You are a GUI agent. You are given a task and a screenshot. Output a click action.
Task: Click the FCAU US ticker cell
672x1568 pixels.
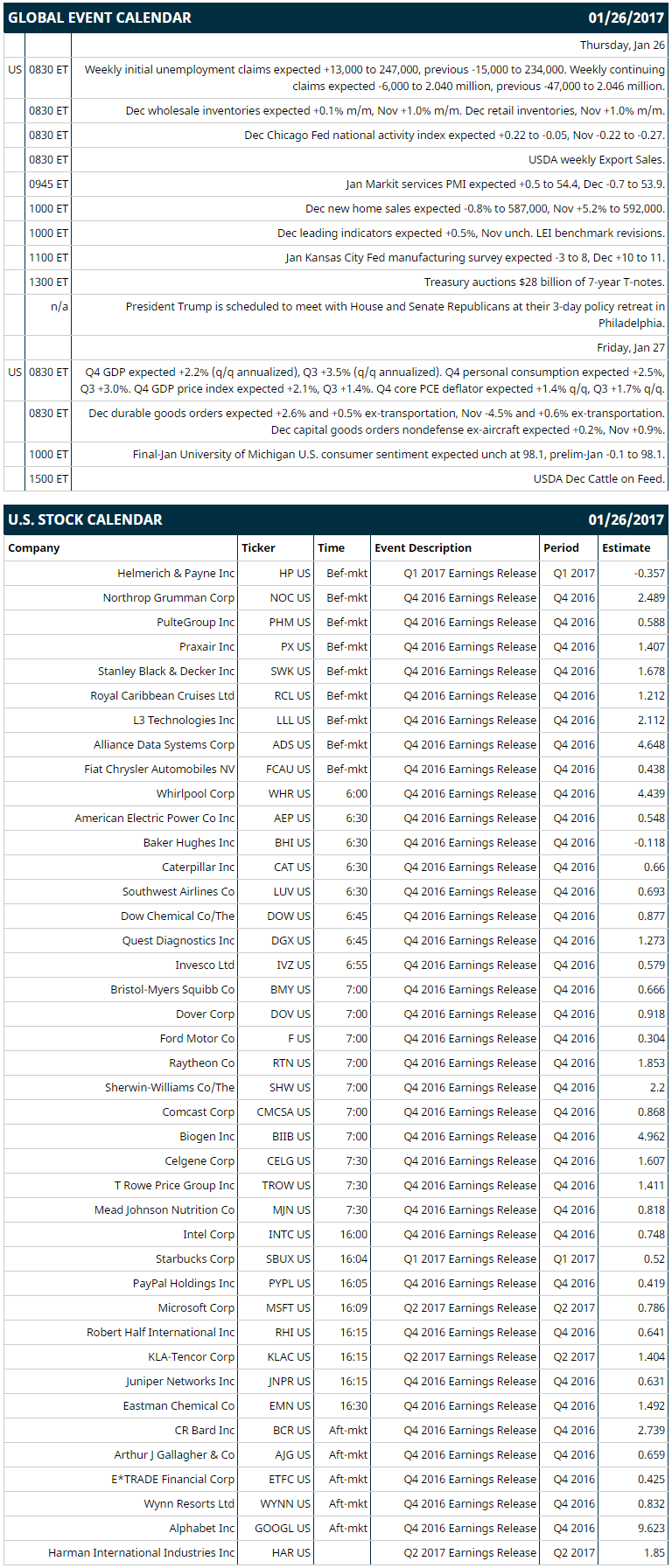point(288,769)
